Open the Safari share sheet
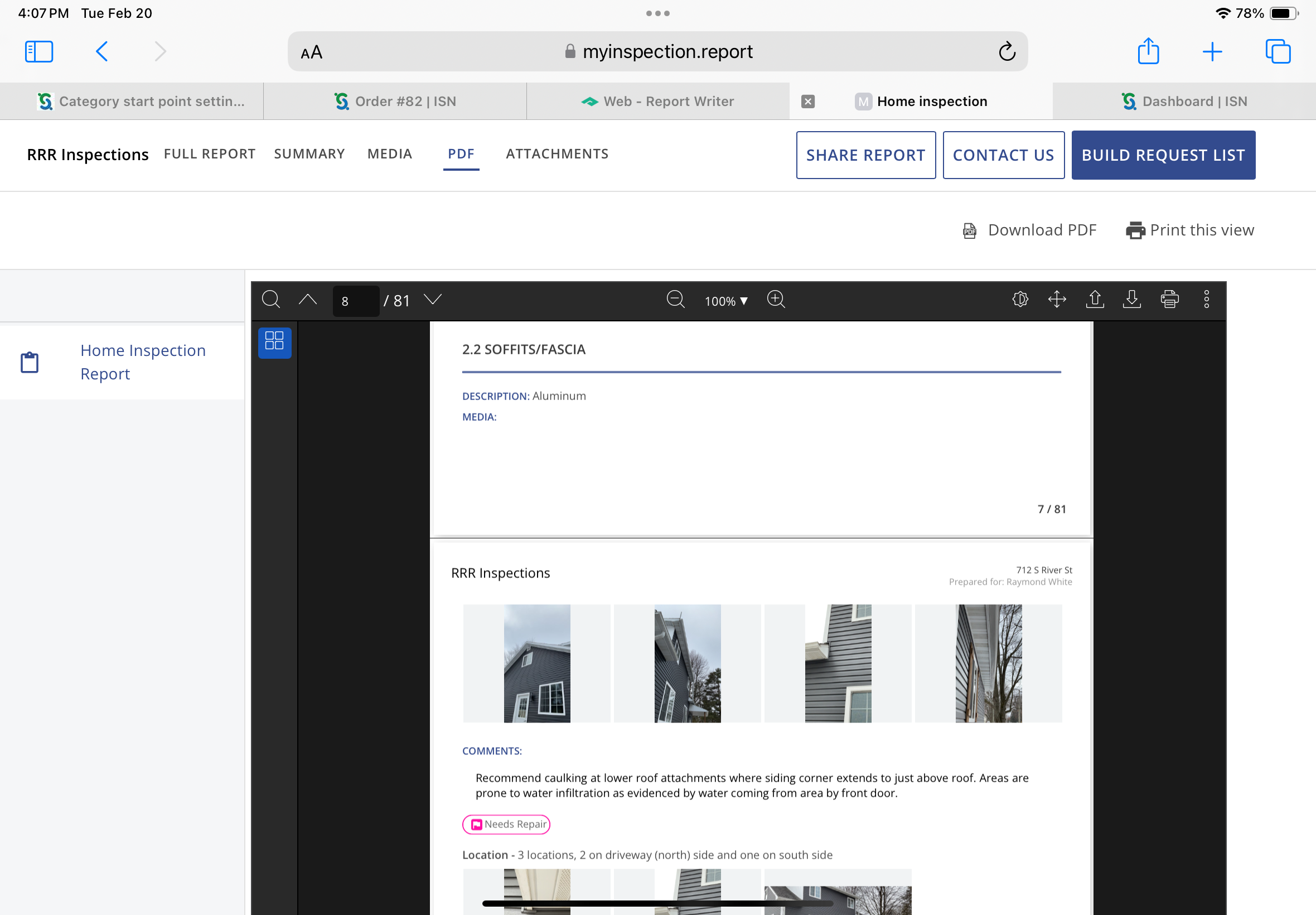This screenshot has height=915, width=1316. [x=1148, y=51]
